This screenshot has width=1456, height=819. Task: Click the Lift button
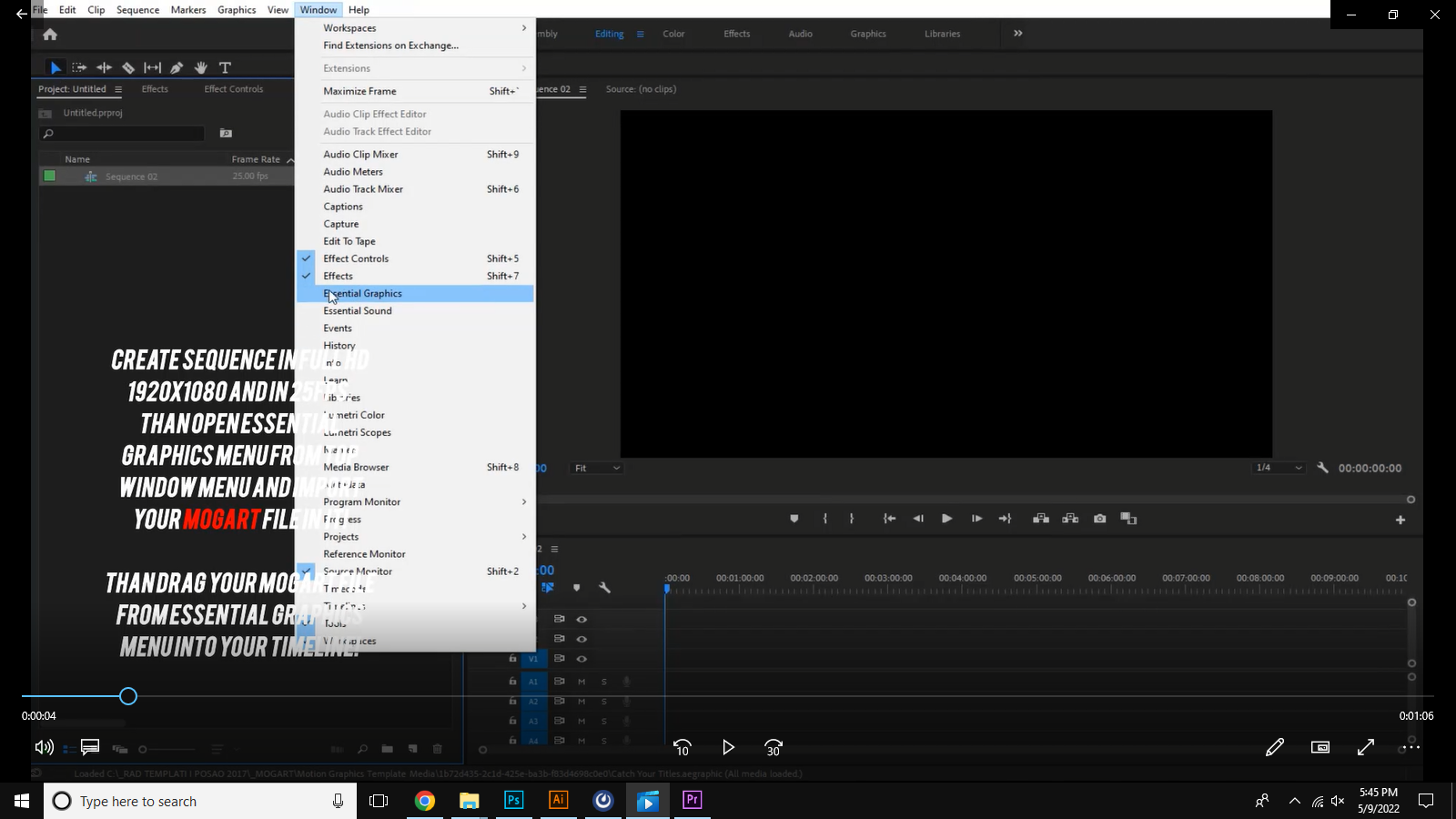click(x=1041, y=519)
